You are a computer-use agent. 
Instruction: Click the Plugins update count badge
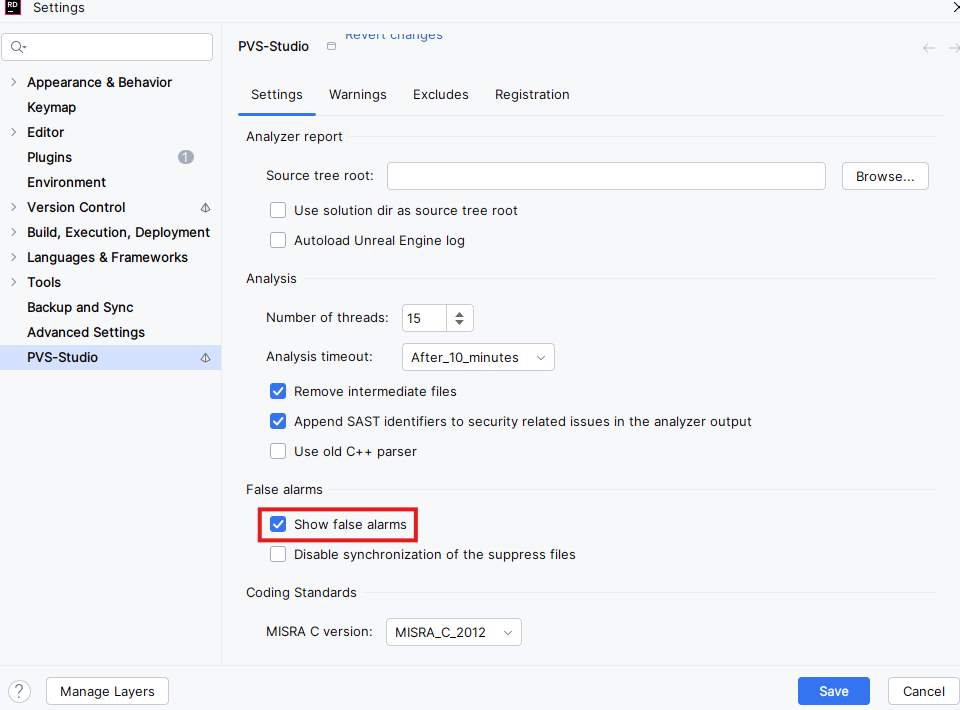[x=186, y=157]
